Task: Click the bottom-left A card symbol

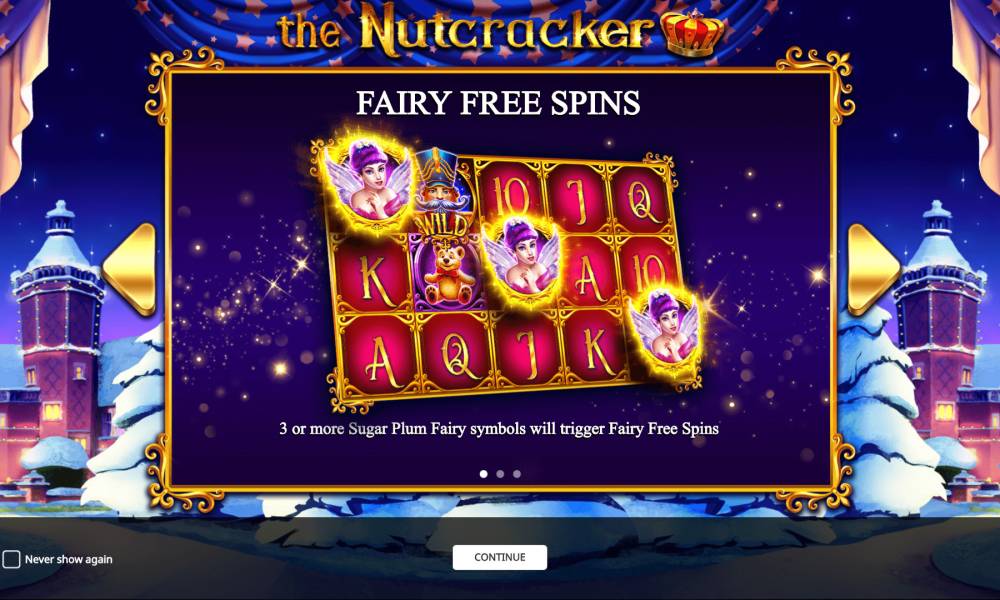Action: [381, 354]
